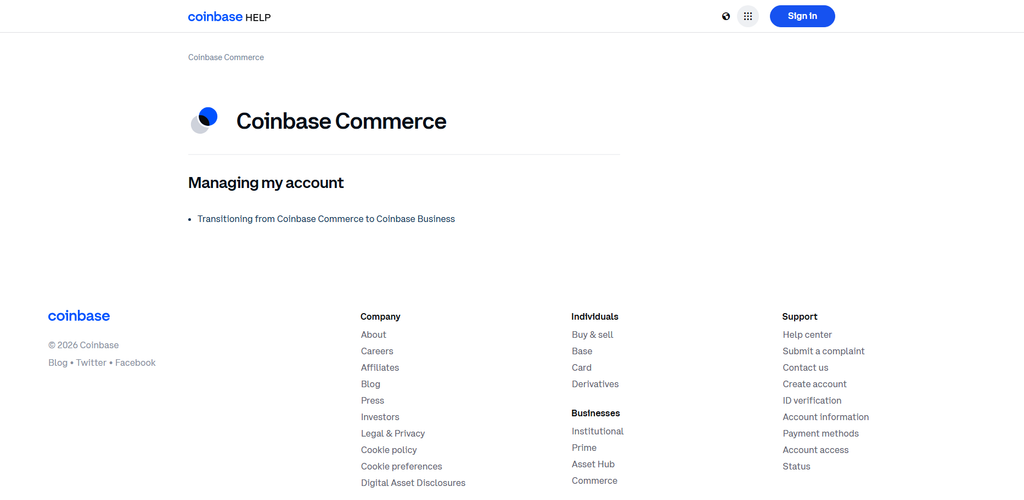Open the Commerce link under Businesses
Viewport: 1024px width, 500px height.
(594, 481)
